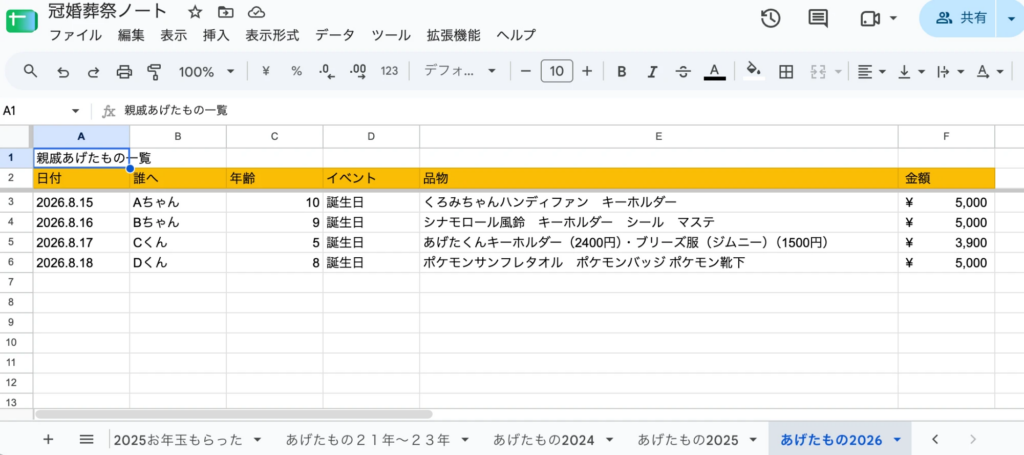Open the zoom 100% dropdown
1024x455 pixels.
[x=206, y=72]
